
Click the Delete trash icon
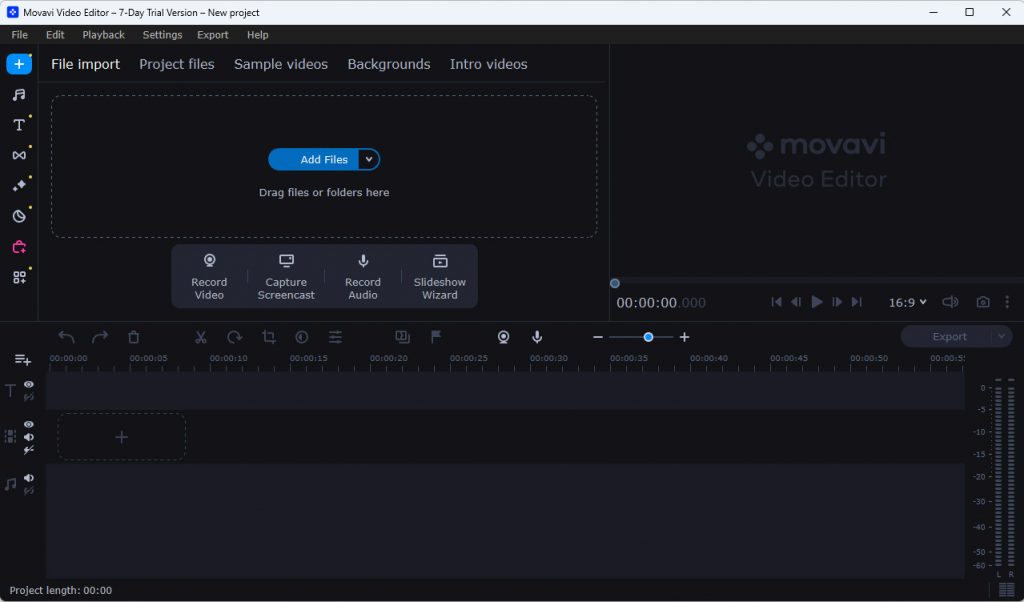coord(133,337)
